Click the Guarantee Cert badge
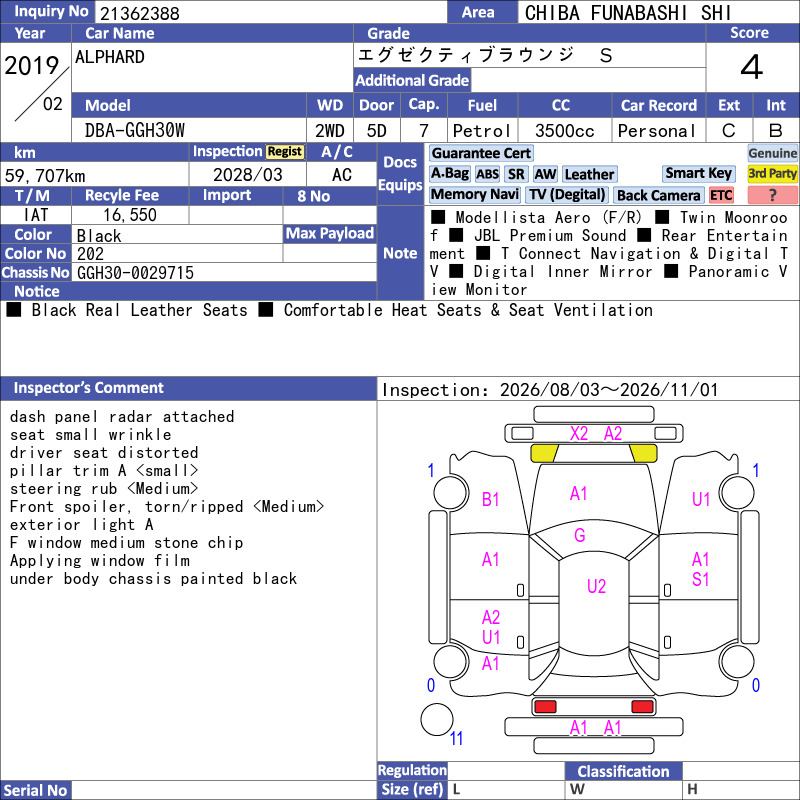This screenshot has width=800, height=800. click(481, 153)
